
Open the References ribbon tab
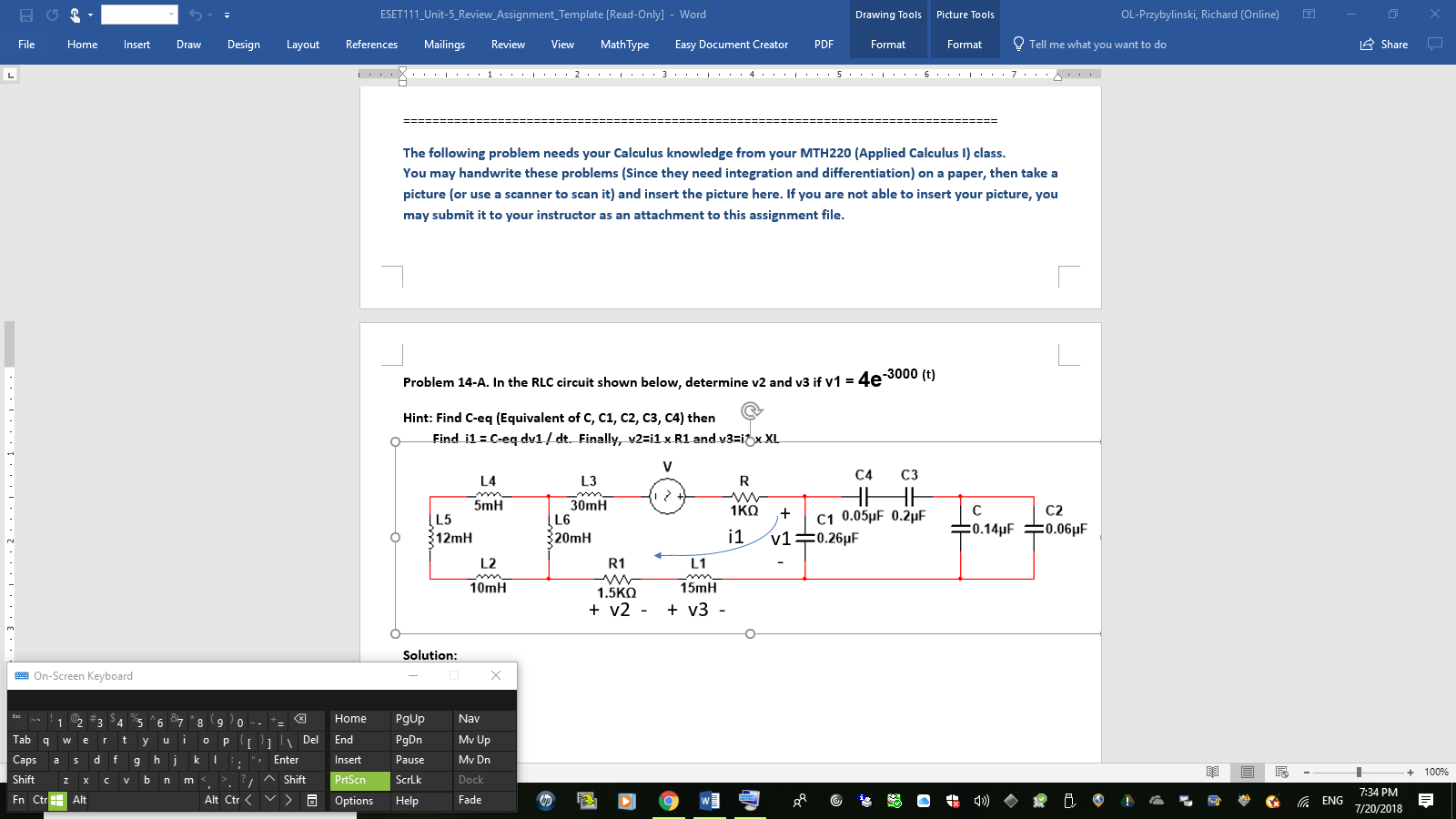371,44
